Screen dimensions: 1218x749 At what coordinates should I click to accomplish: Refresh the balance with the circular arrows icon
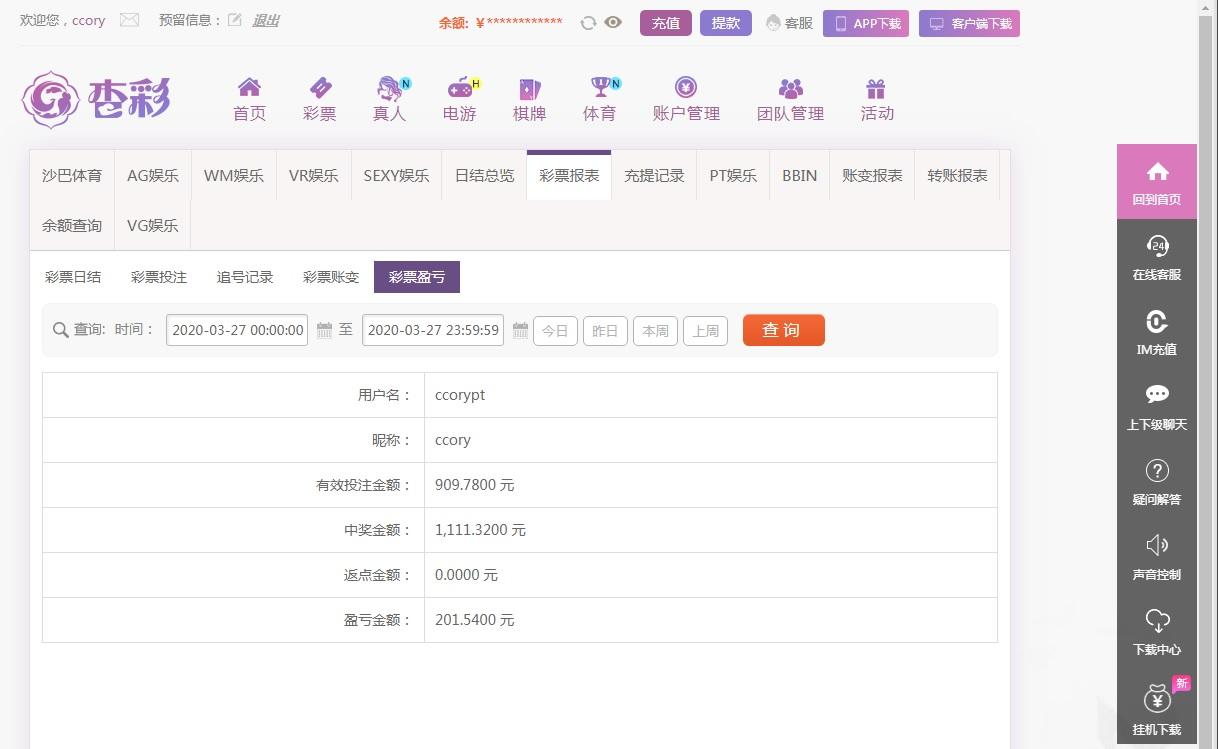click(x=588, y=23)
